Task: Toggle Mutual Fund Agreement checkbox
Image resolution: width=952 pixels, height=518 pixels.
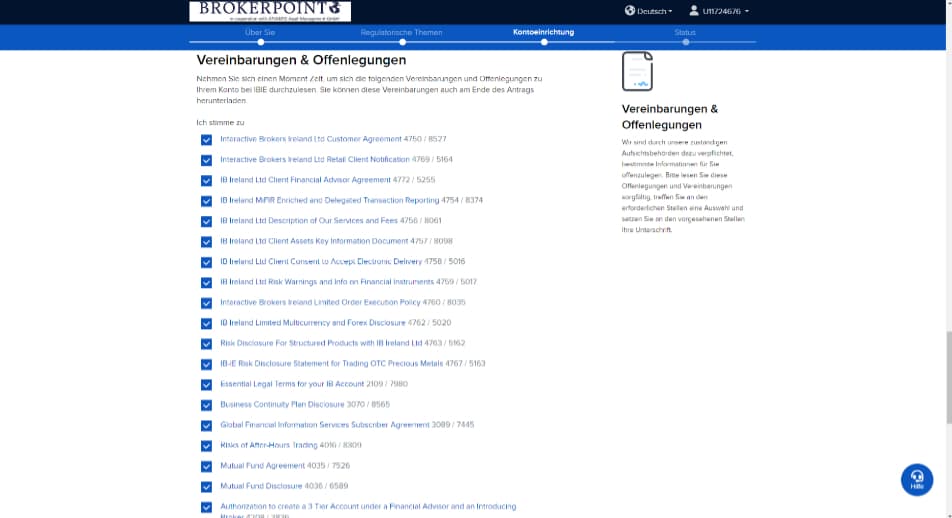Action: pos(206,466)
